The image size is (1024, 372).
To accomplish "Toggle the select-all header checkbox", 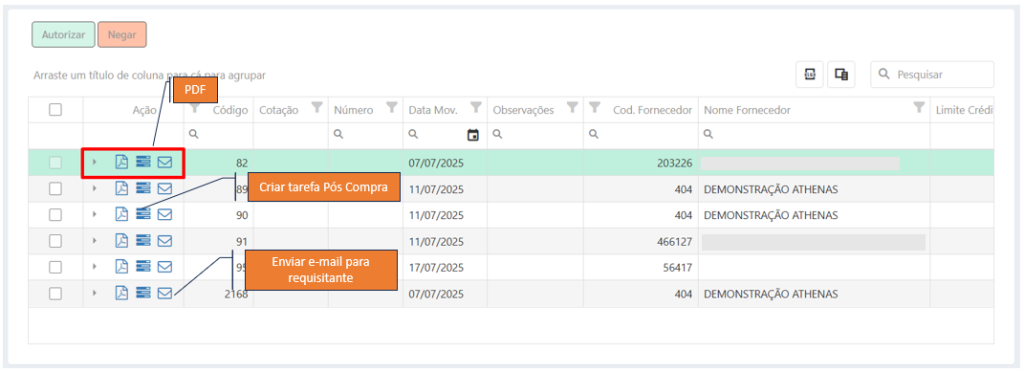I will pos(56,110).
